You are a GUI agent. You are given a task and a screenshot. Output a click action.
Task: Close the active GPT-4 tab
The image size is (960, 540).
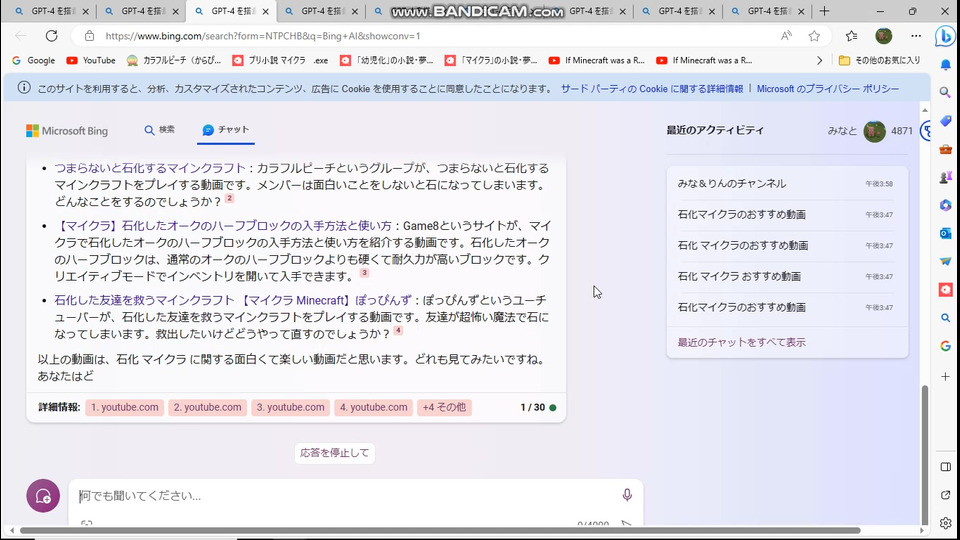265,12
